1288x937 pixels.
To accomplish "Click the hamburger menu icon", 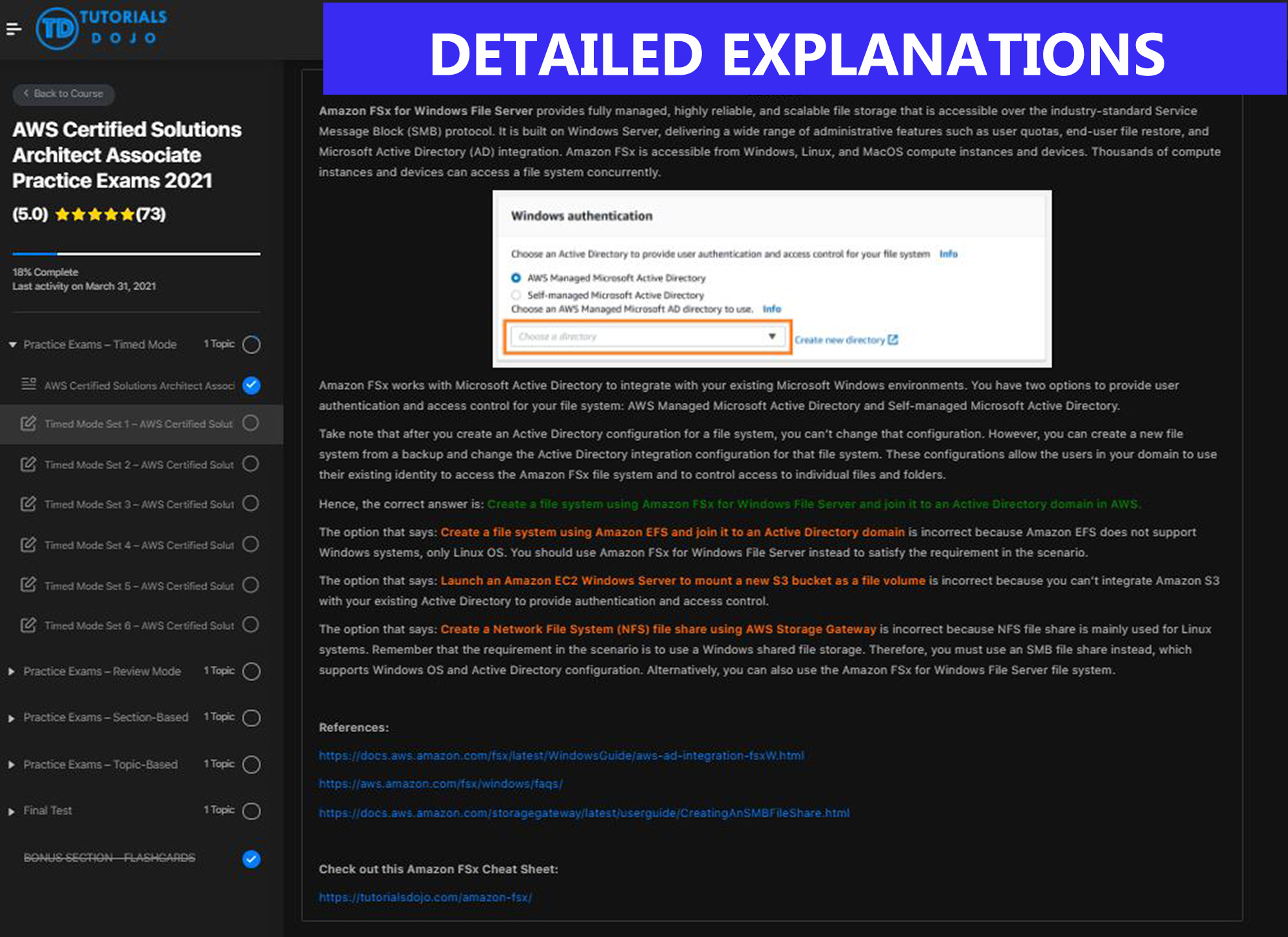I will (14, 29).
